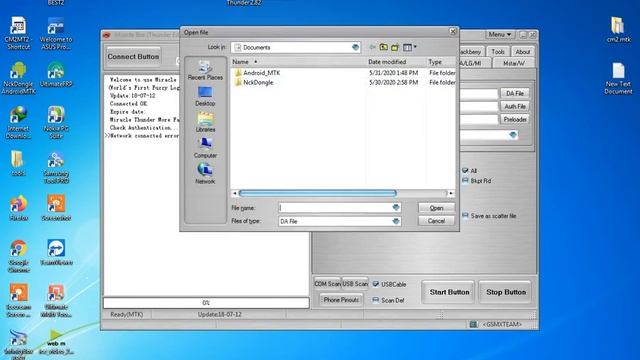Enable the Scan Def checkbox
This screenshot has width=640, height=360.
click(376, 300)
